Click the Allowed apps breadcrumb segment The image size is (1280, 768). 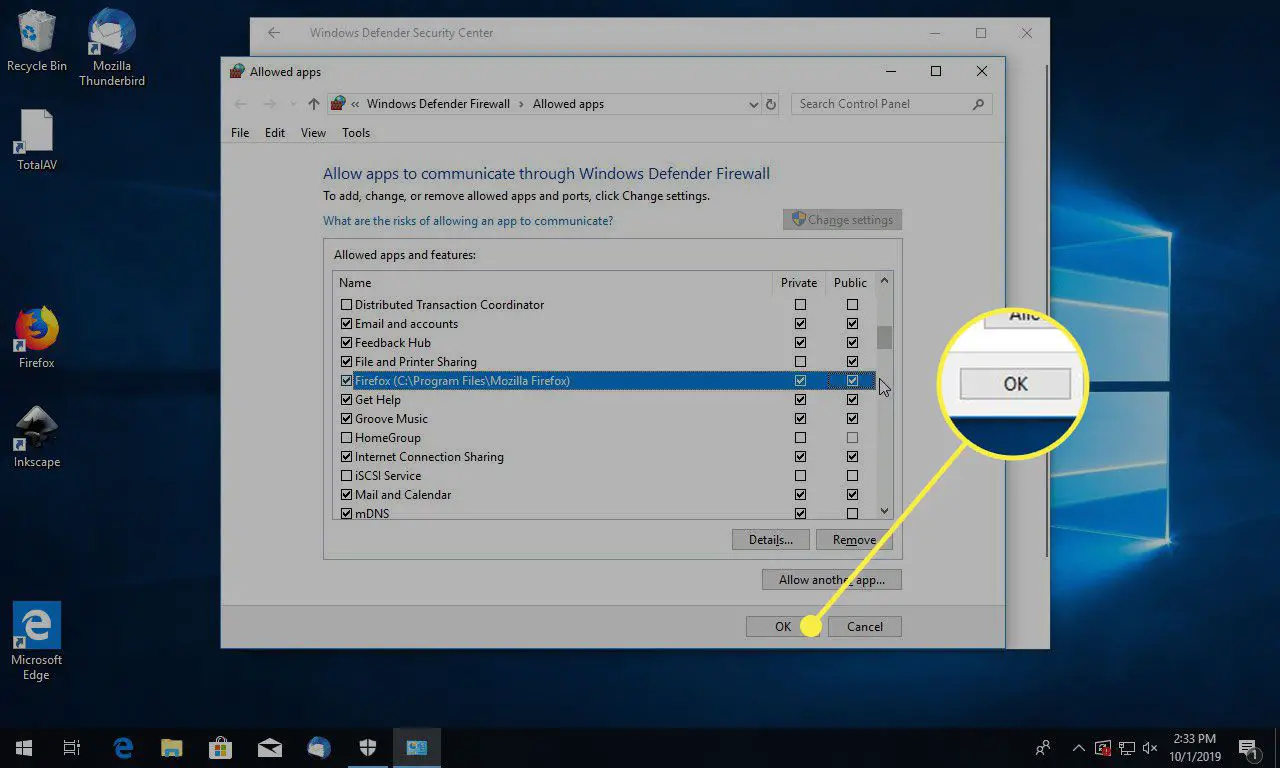pyautogui.click(x=568, y=104)
